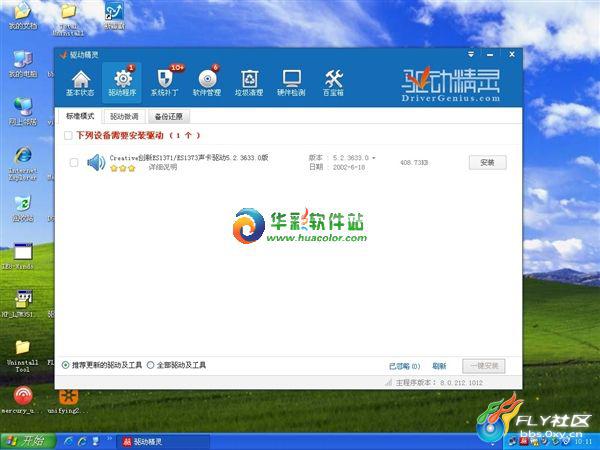This screenshot has width=600, height=450.
Task: Close the 驱动精灵 window
Action: pyautogui.click(x=512, y=54)
